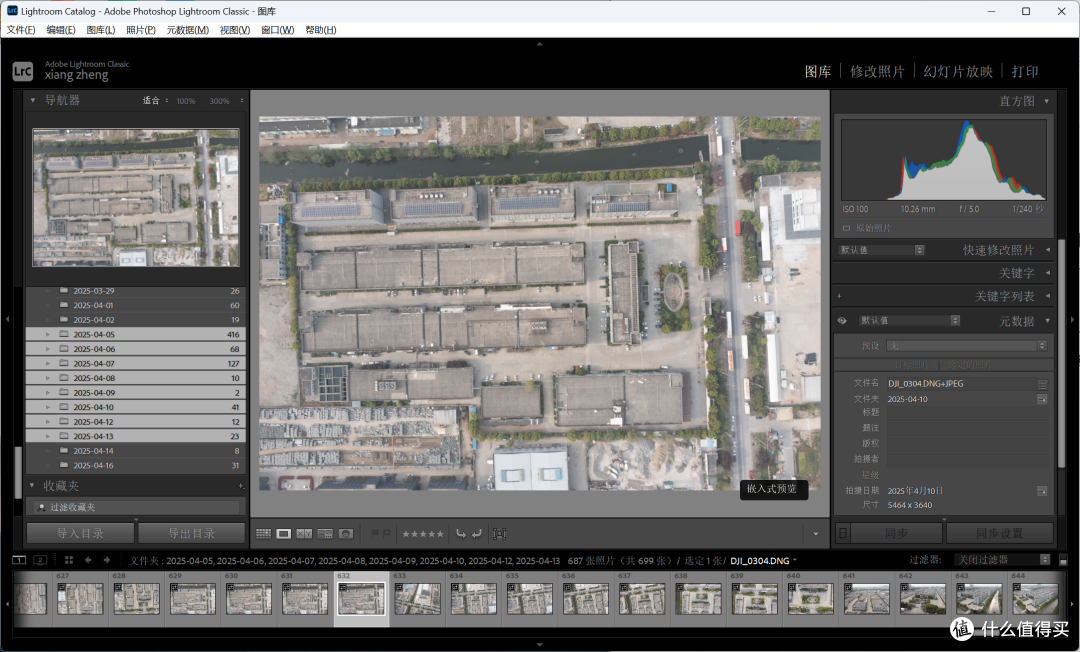The width and height of the screenshot is (1080, 652).
Task: Click 导入目录 button
Action: pyautogui.click(x=80, y=534)
